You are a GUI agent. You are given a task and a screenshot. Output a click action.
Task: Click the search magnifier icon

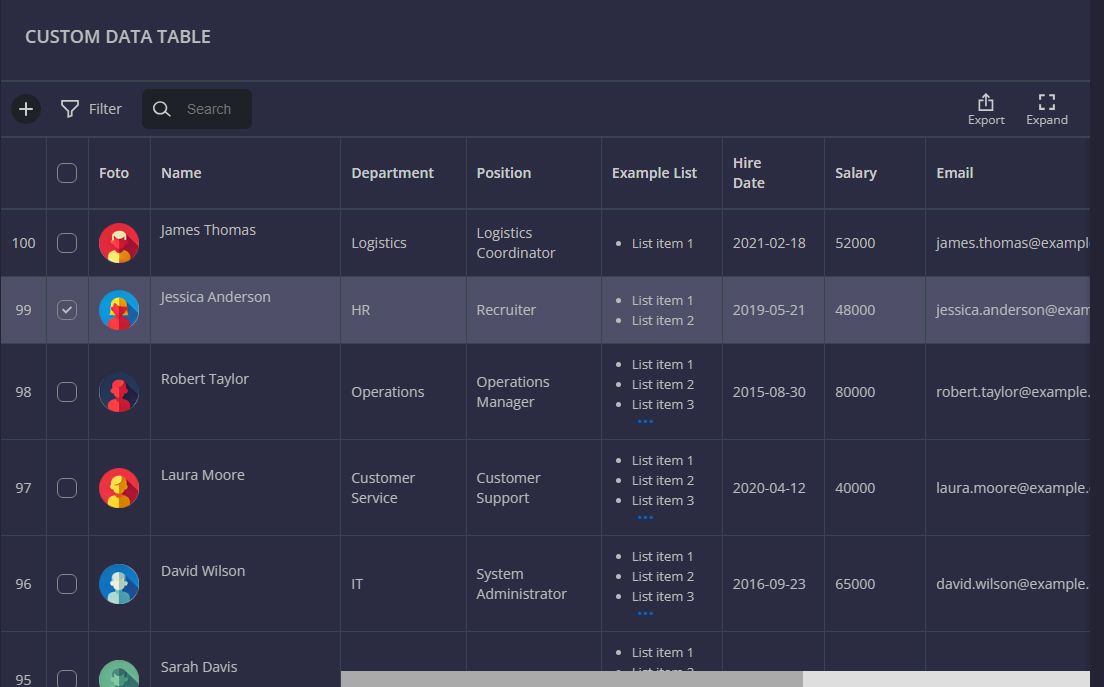[162, 109]
